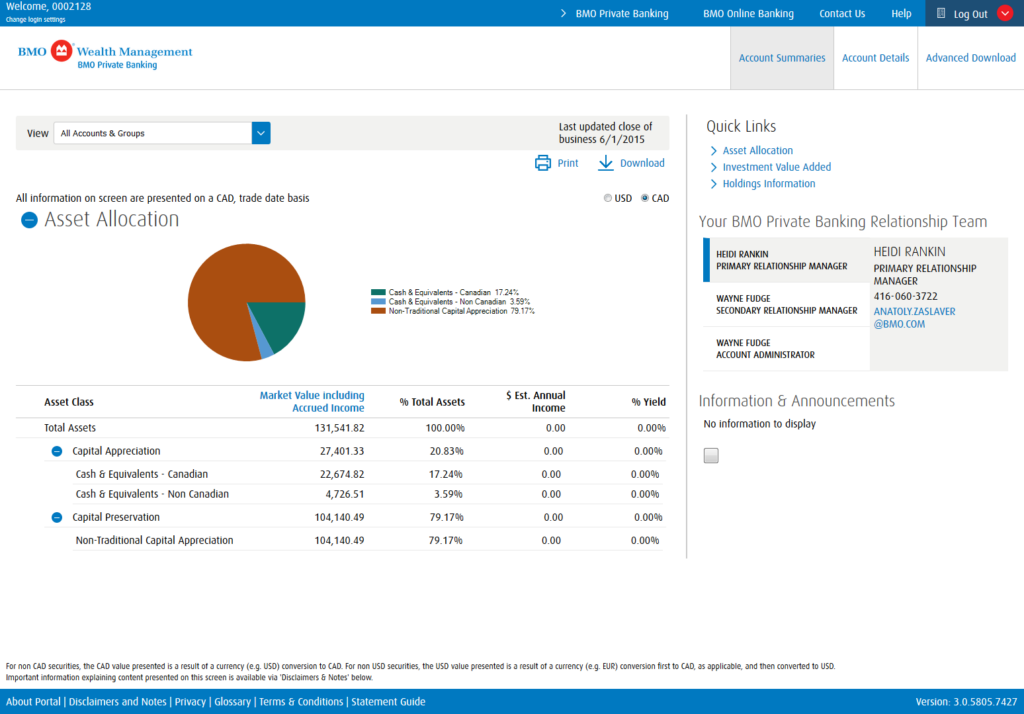The image size is (1024, 714).
Task: Open Disclaimers and Notes footer link
Action: coord(118,702)
